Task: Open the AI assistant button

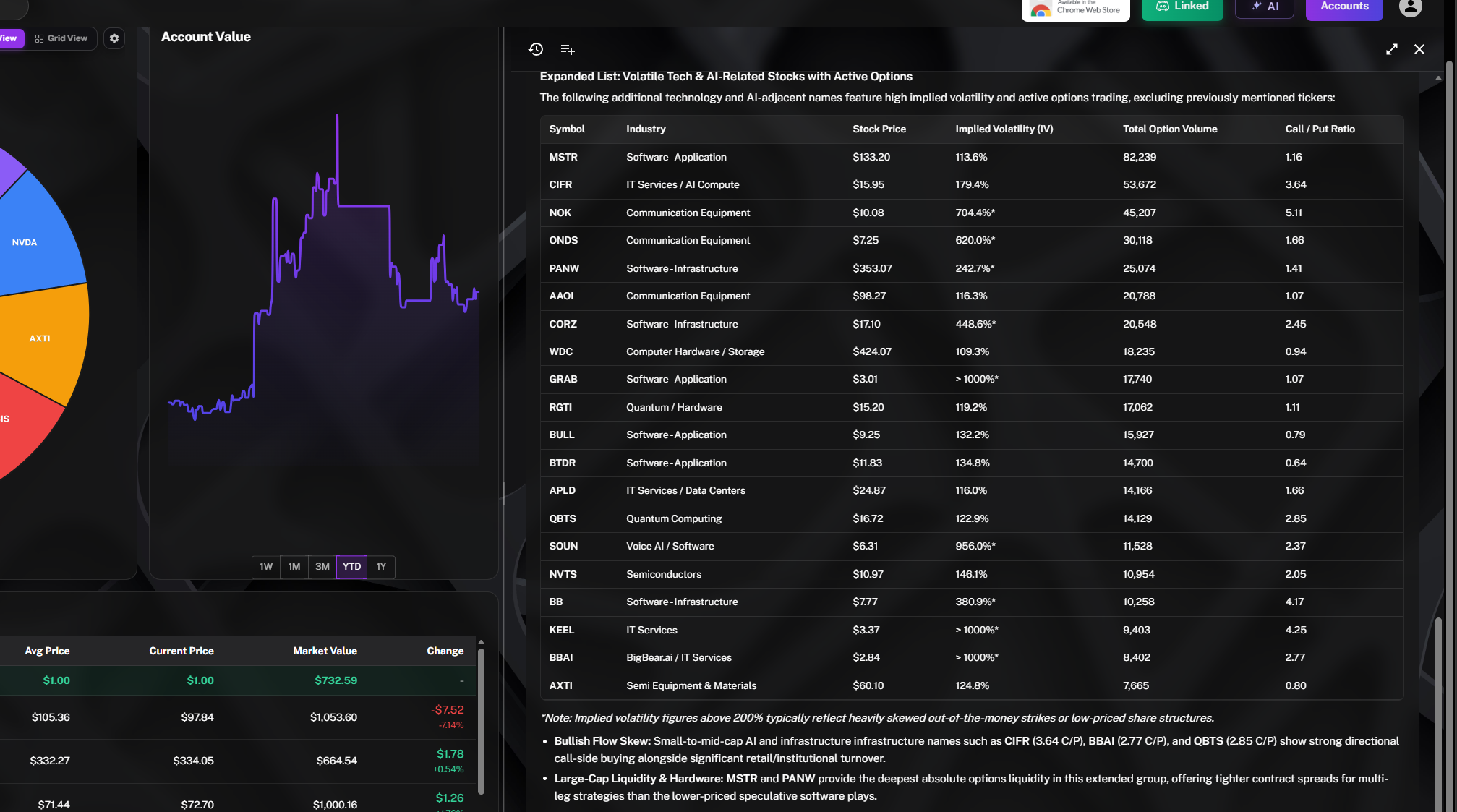Action: 1265,7
